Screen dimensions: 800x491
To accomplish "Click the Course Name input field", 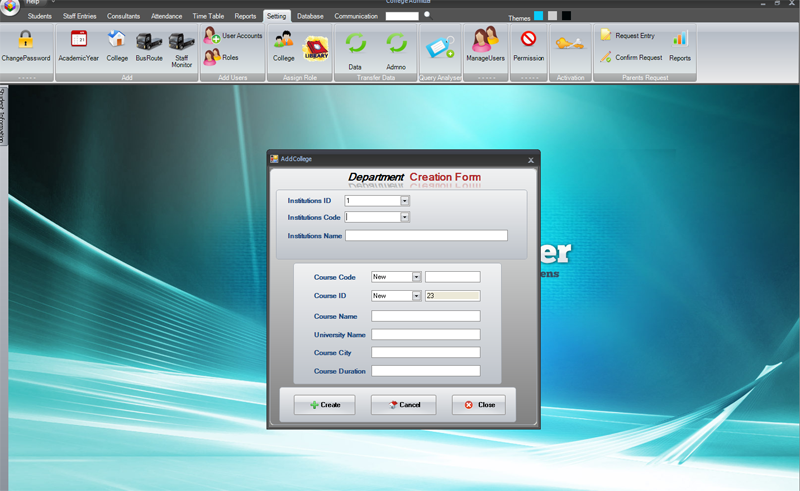I will (426, 316).
